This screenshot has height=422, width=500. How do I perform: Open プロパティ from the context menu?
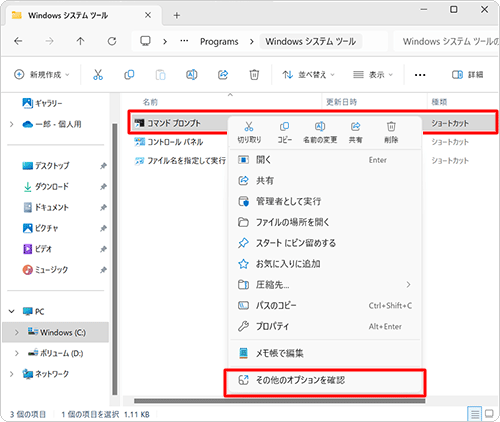(325, 326)
